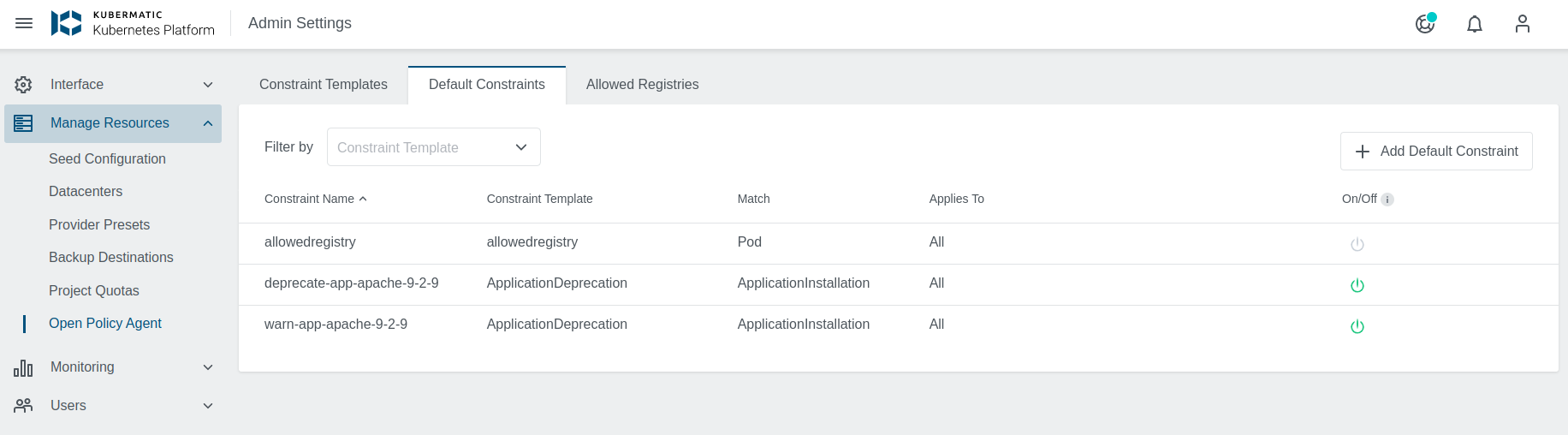The height and width of the screenshot is (435, 1568).
Task: Open the hamburger navigation menu
Action: (x=24, y=23)
